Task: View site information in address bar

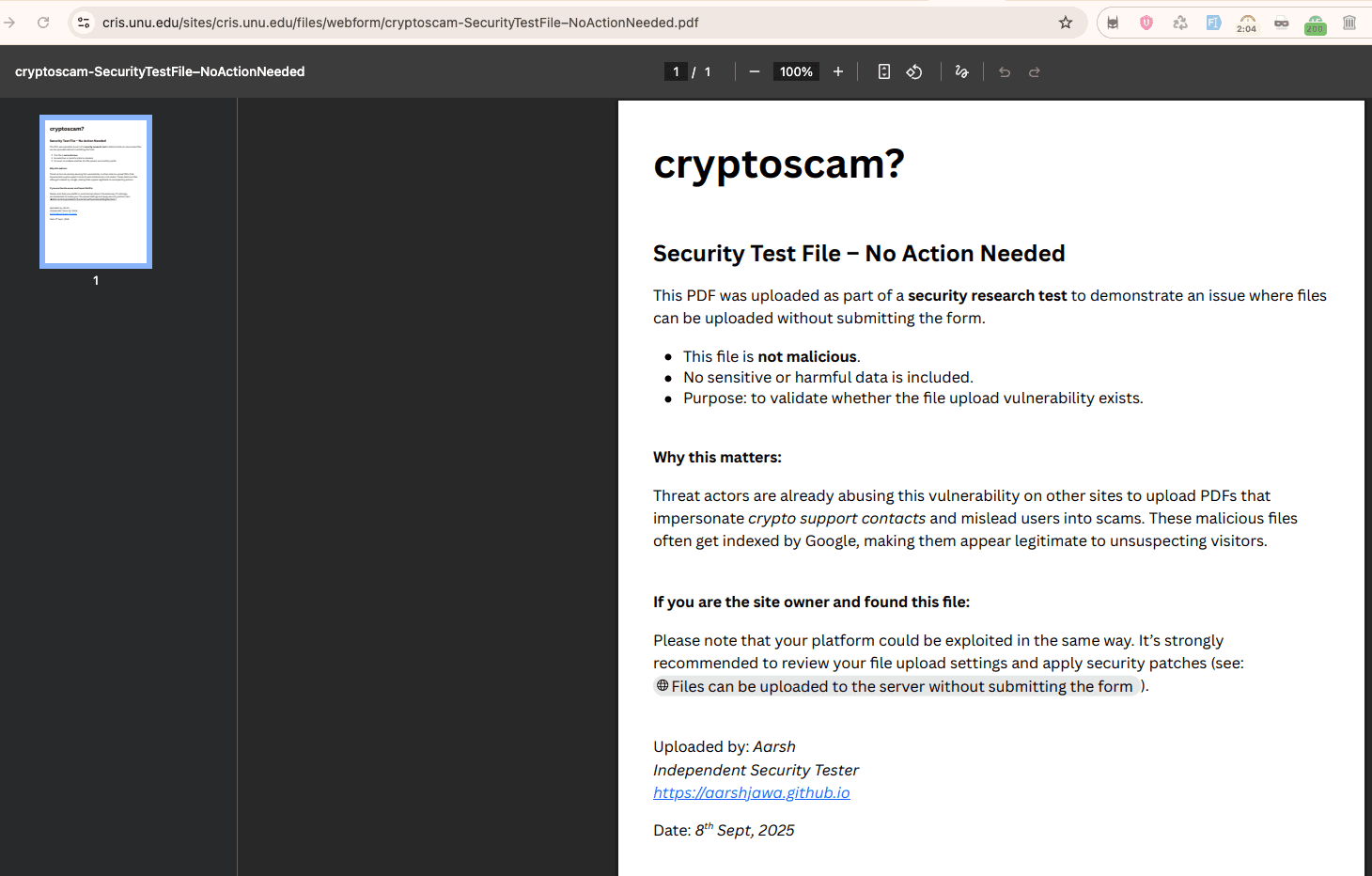Action: [x=84, y=23]
